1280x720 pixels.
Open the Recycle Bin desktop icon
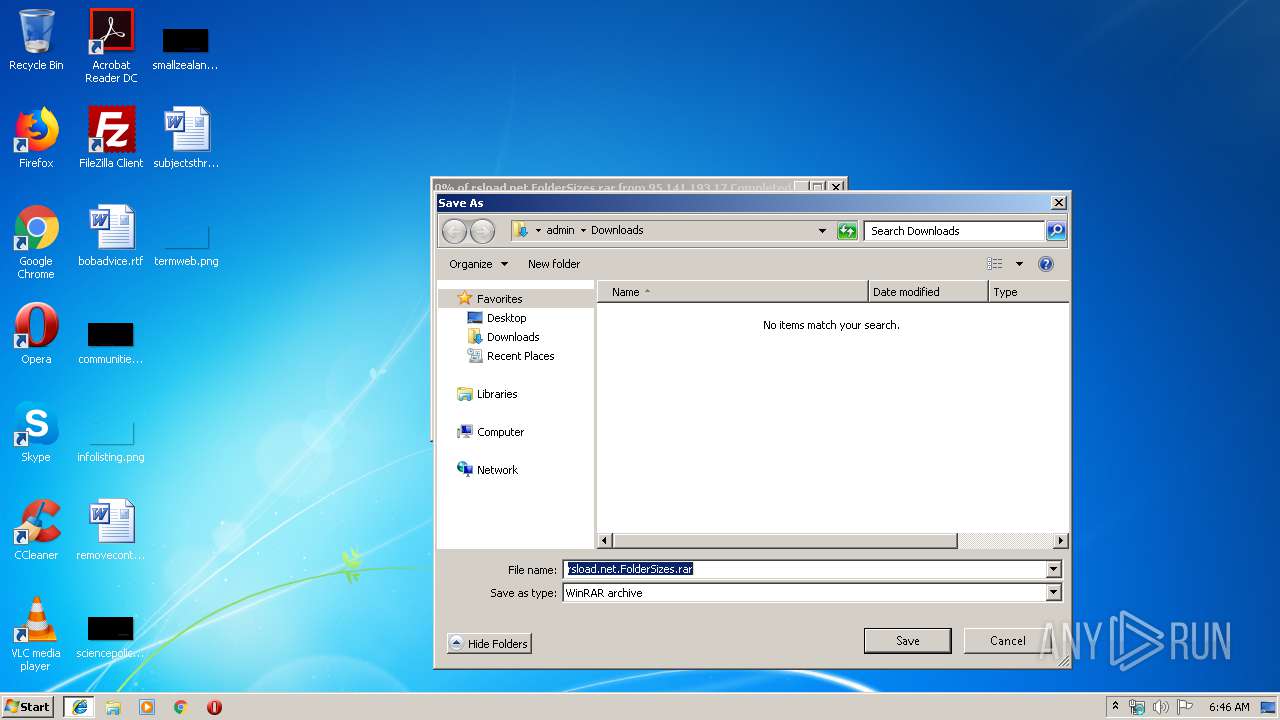[36, 41]
